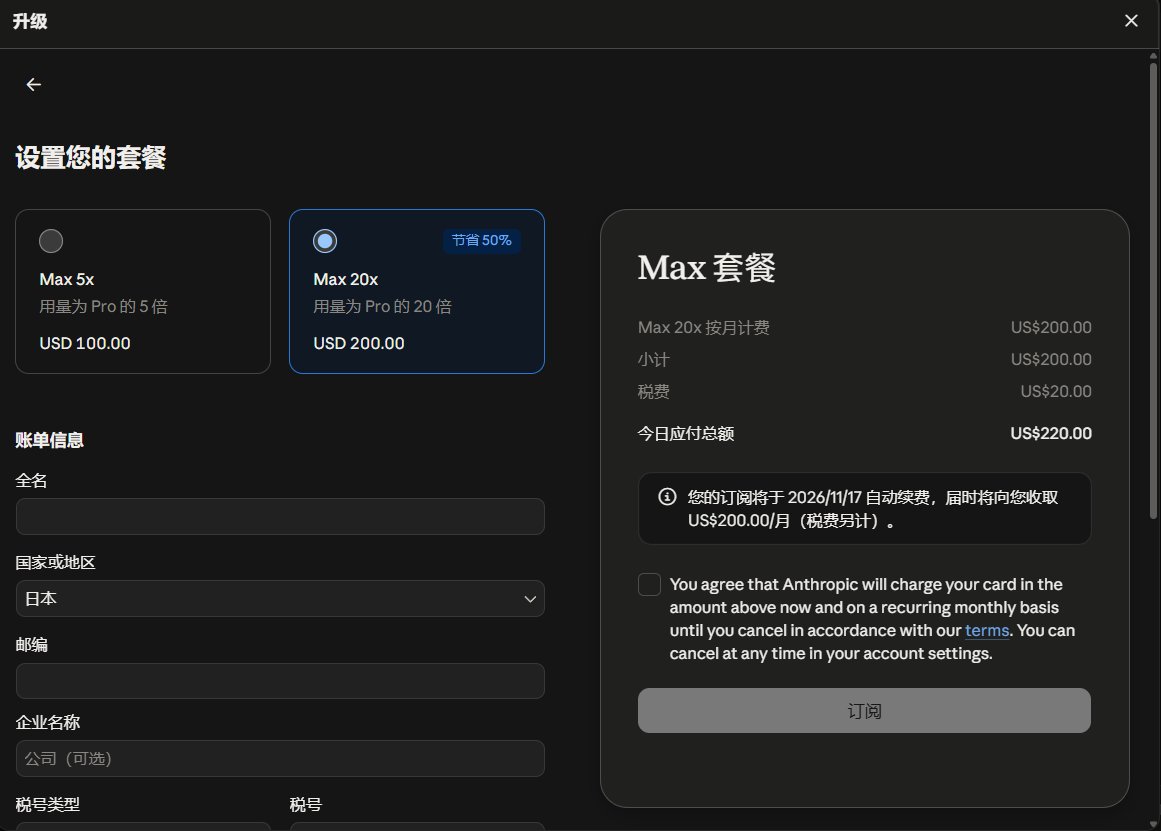Select the Max 20x plan radio button

[x=325, y=241]
